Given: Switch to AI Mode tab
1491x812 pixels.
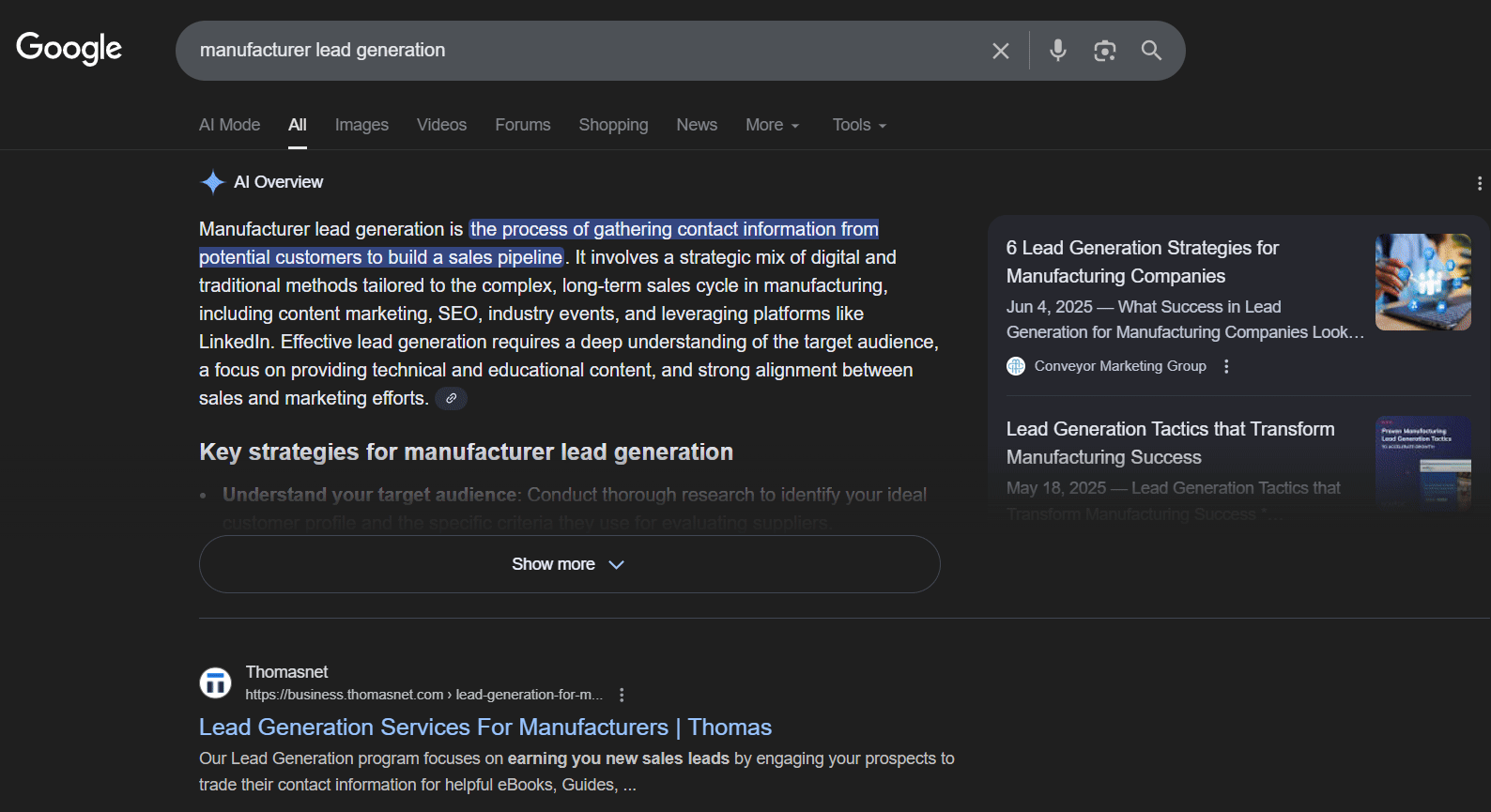Looking at the screenshot, I should tap(229, 125).
